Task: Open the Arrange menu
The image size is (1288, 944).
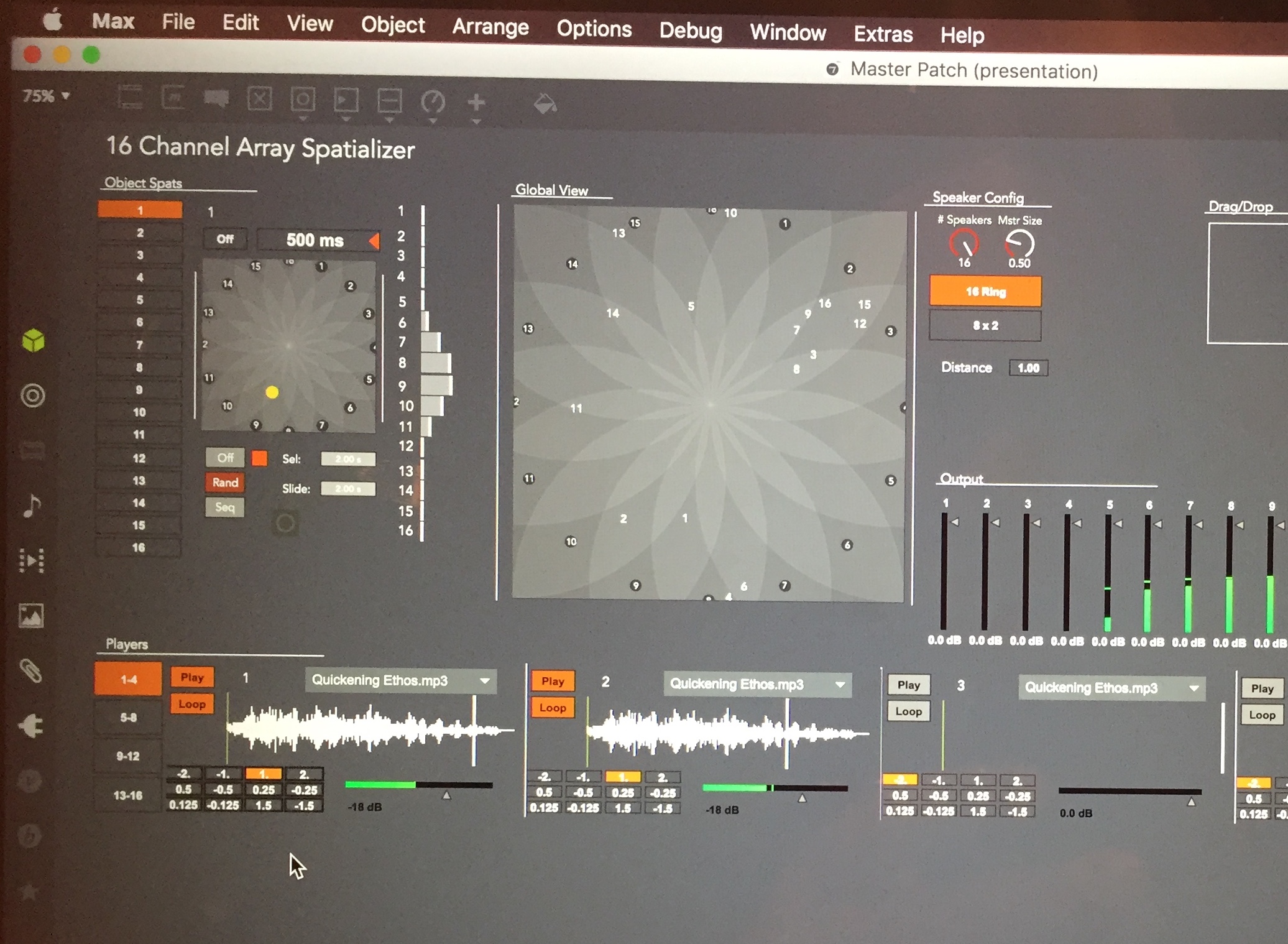Action: tap(490, 27)
